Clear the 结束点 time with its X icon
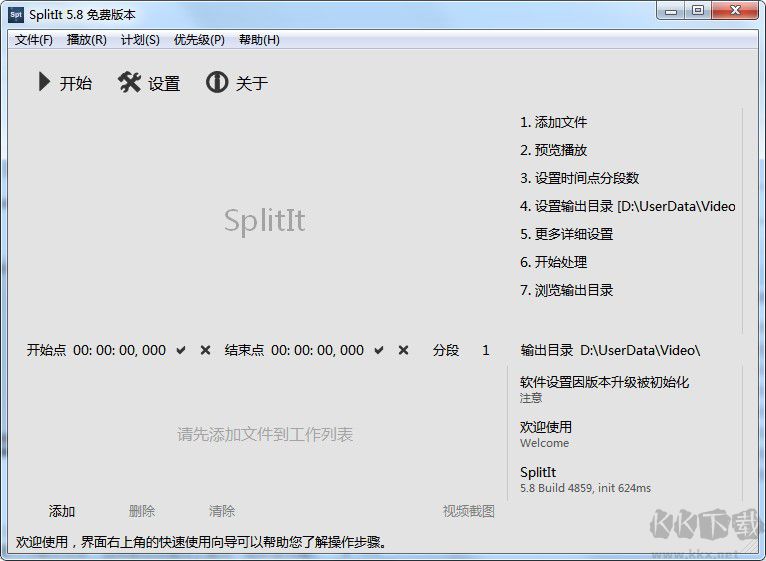Viewport: 766px width, 561px height. tap(404, 350)
